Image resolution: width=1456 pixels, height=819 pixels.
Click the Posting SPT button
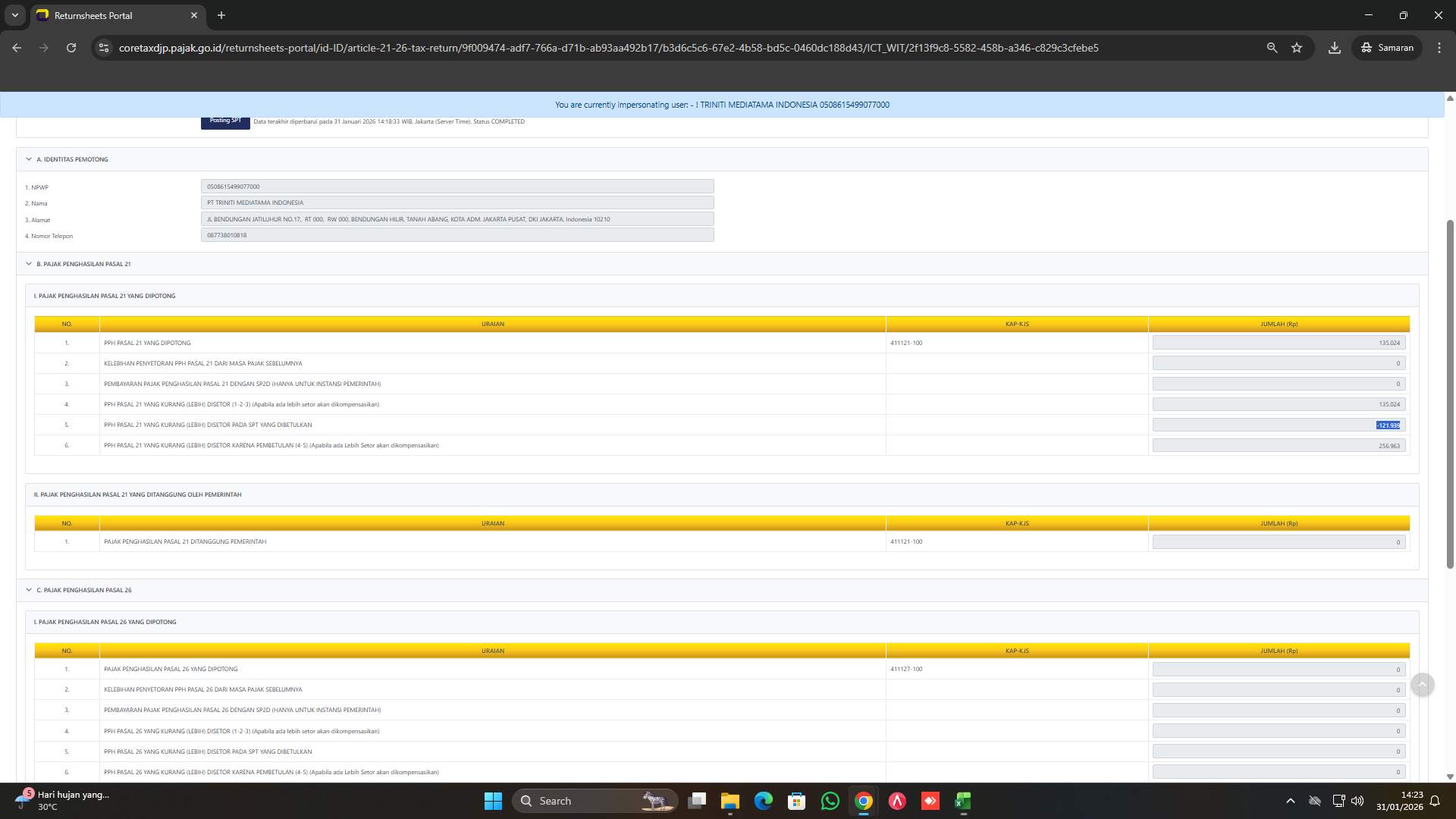225,120
